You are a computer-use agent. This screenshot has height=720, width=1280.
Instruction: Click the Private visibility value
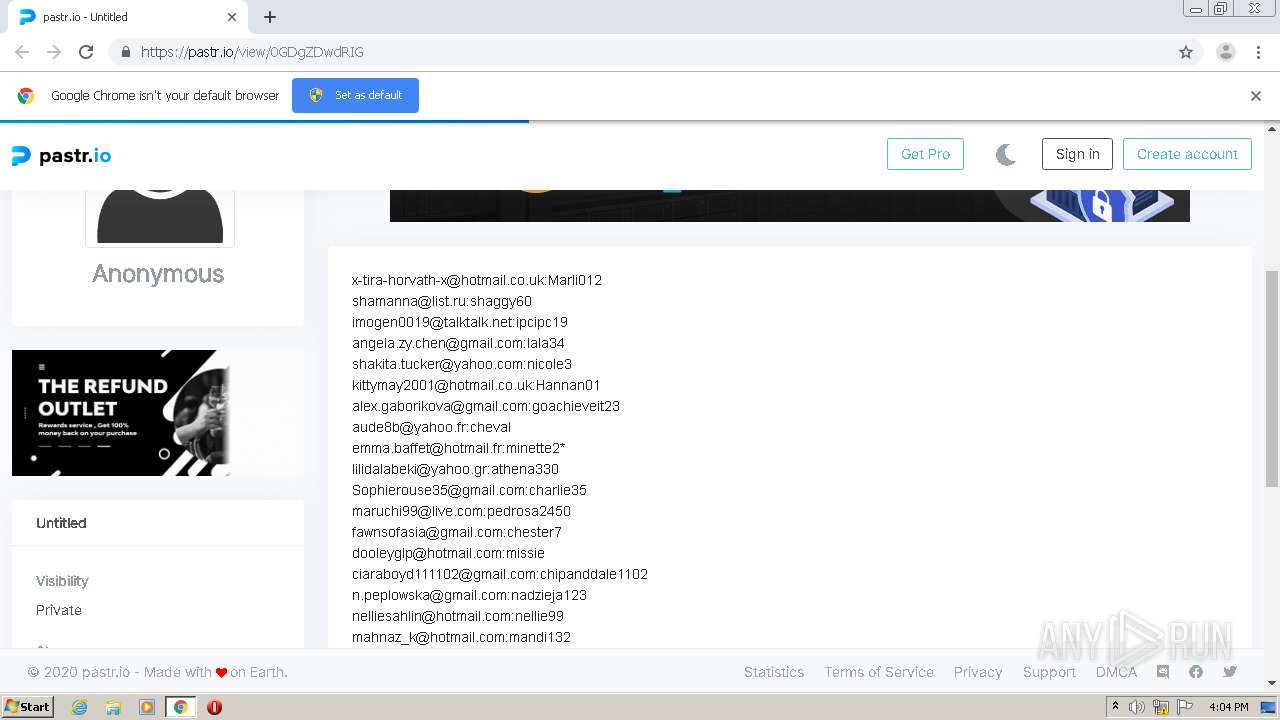pos(59,610)
